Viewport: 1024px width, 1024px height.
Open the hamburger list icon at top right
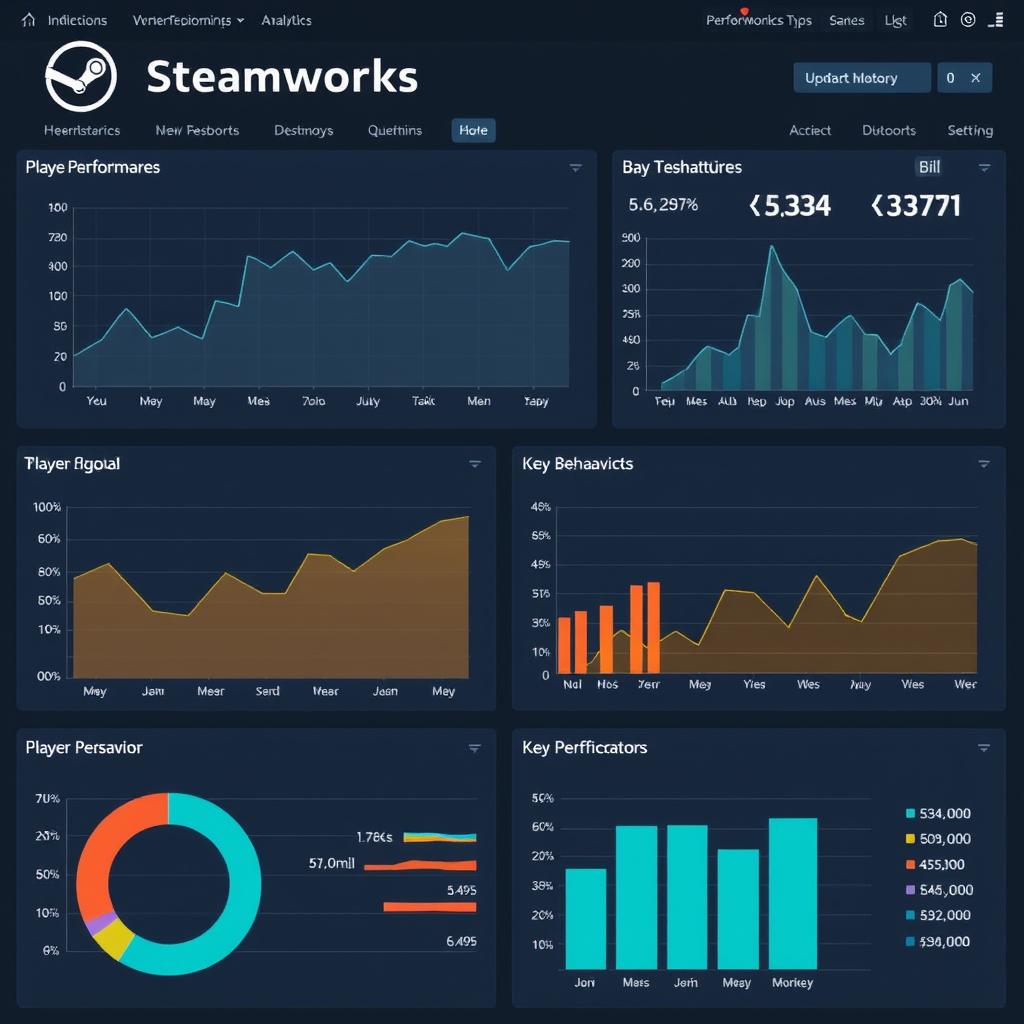click(996, 20)
